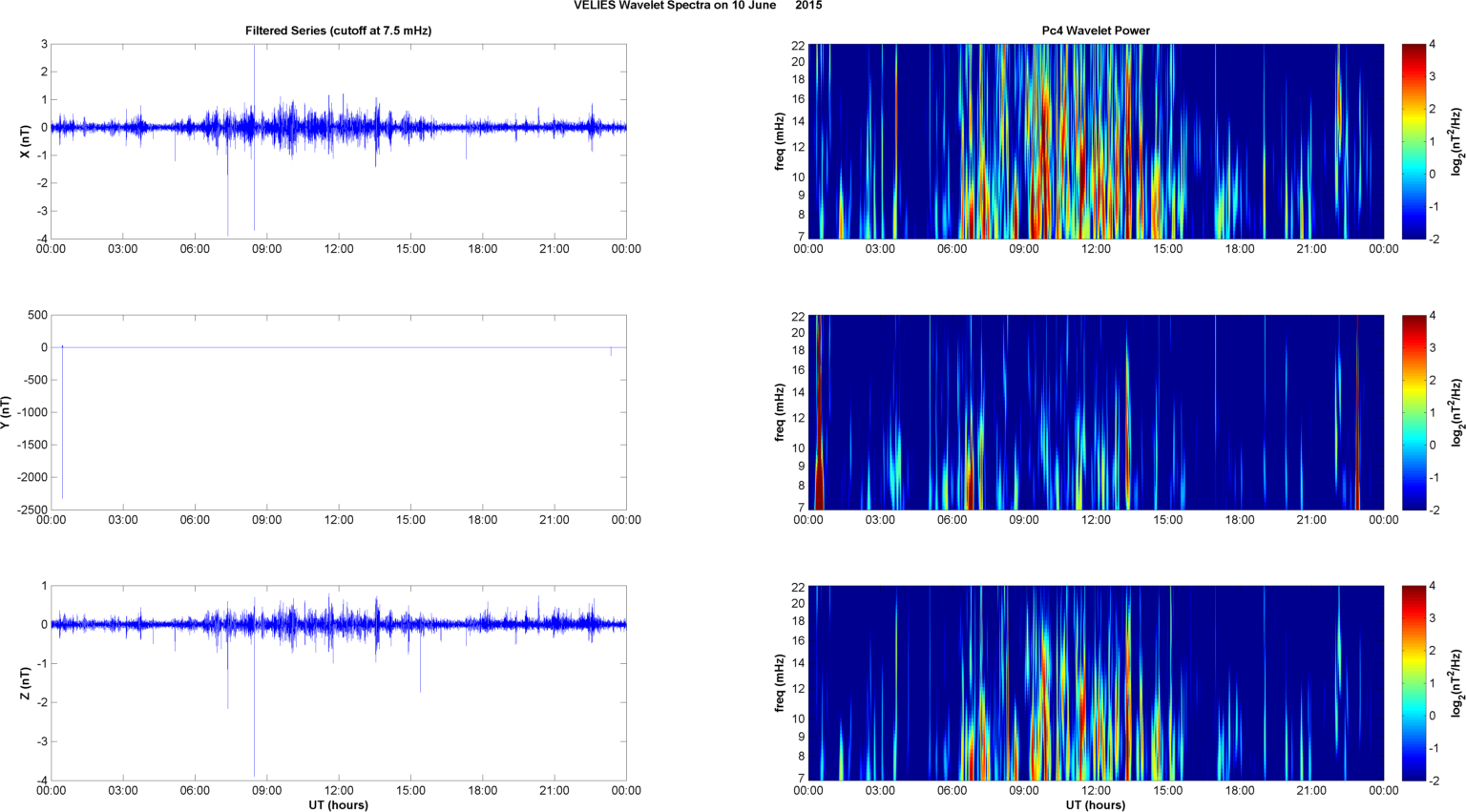
Task: Click the 'VELIES Wavelet Spectra' figure heading
Action: tap(697, 6)
